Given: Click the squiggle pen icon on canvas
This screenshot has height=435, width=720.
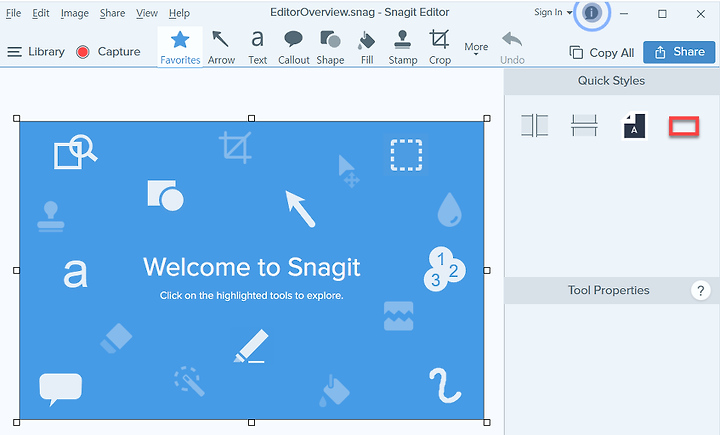Looking at the screenshot, I should [445, 385].
